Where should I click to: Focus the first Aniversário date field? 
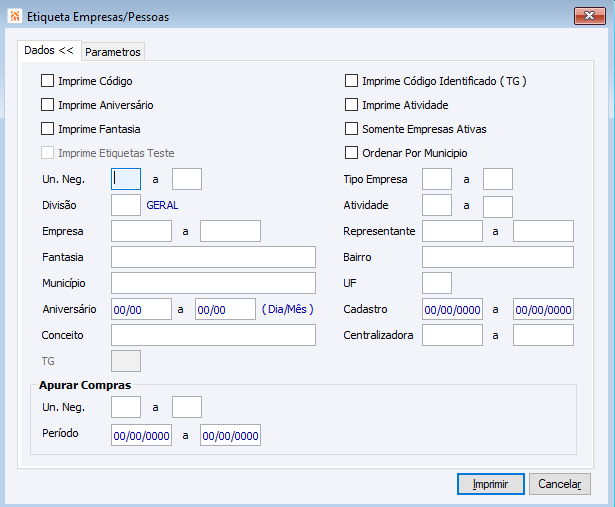141,309
